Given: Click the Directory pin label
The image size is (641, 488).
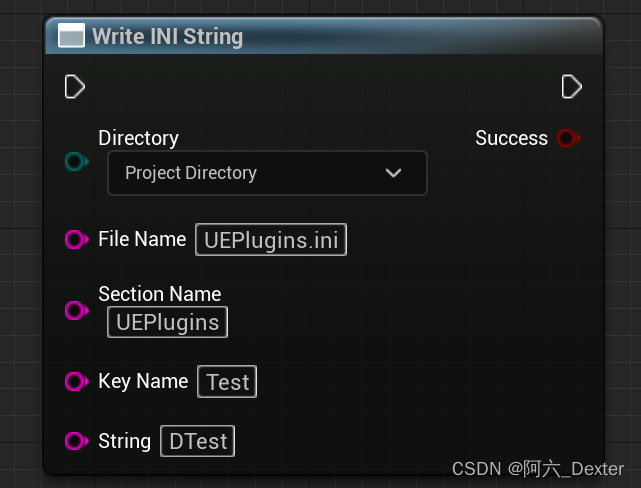Looking at the screenshot, I should pyautogui.click(x=138, y=138).
